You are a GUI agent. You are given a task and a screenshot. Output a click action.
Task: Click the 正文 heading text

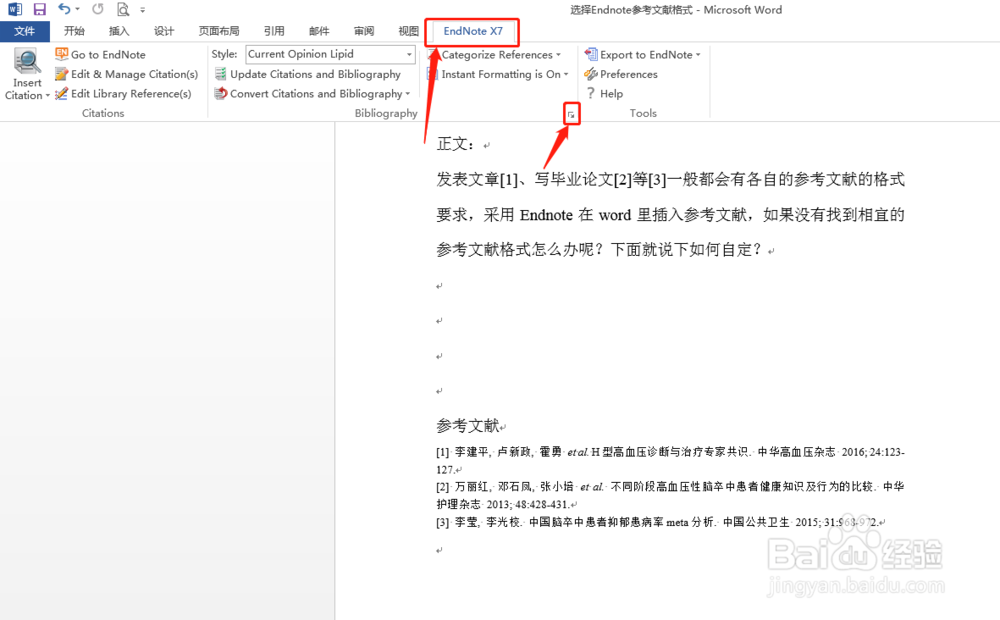pos(455,144)
